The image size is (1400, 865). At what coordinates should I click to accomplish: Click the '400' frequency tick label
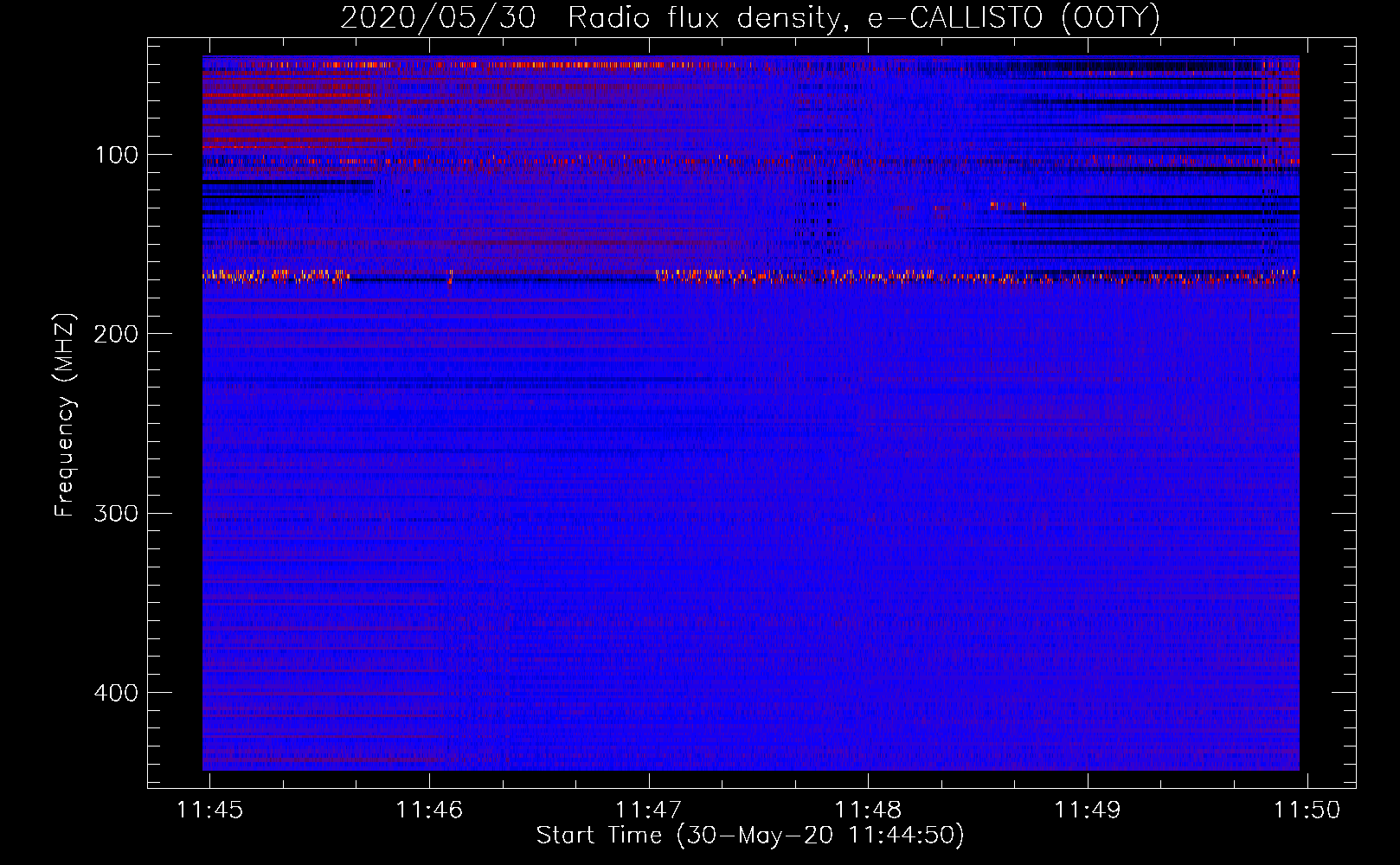point(115,693)
